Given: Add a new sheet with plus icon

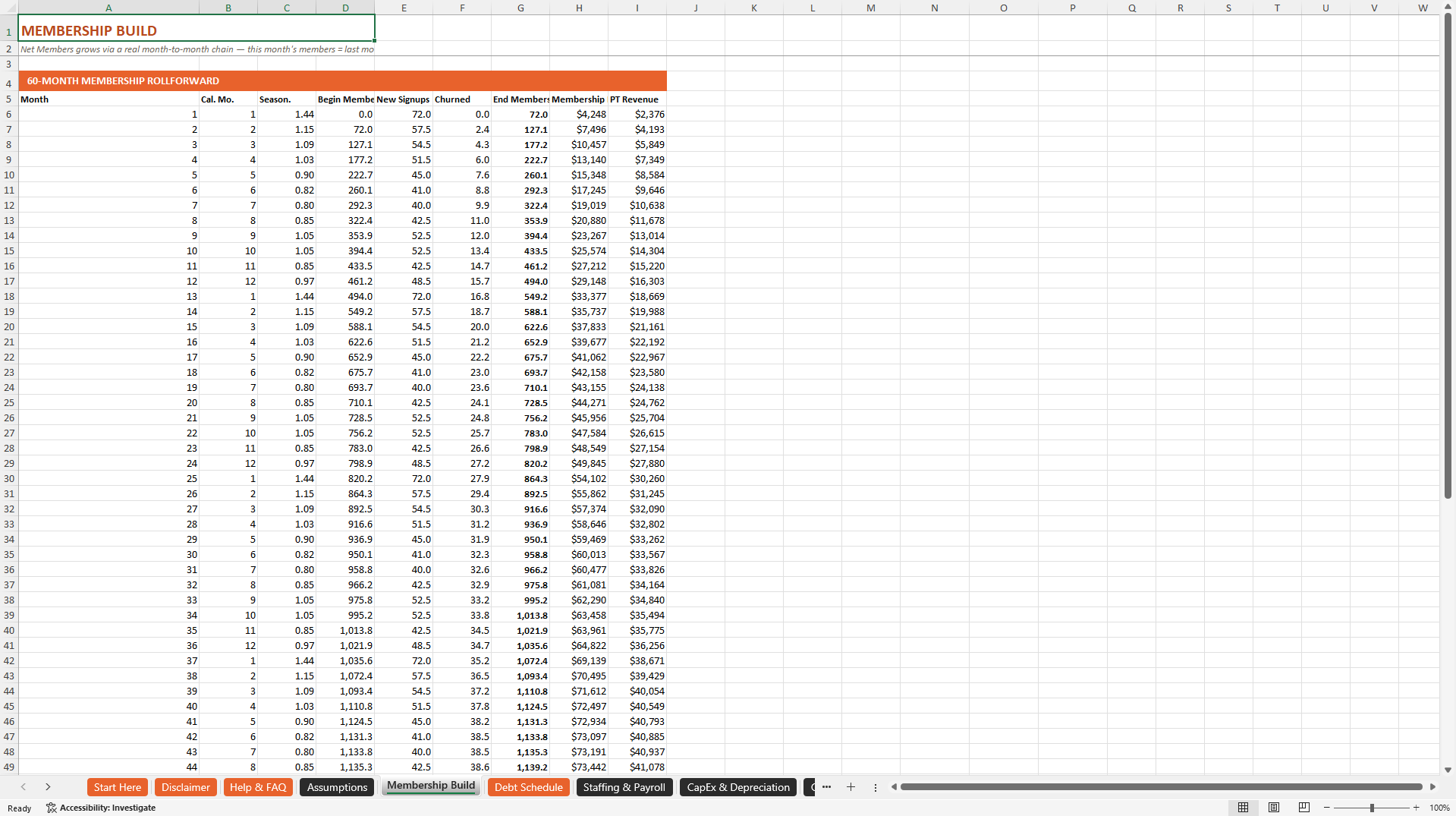Looking at the screenshot, I should click(x=851, y=787).
